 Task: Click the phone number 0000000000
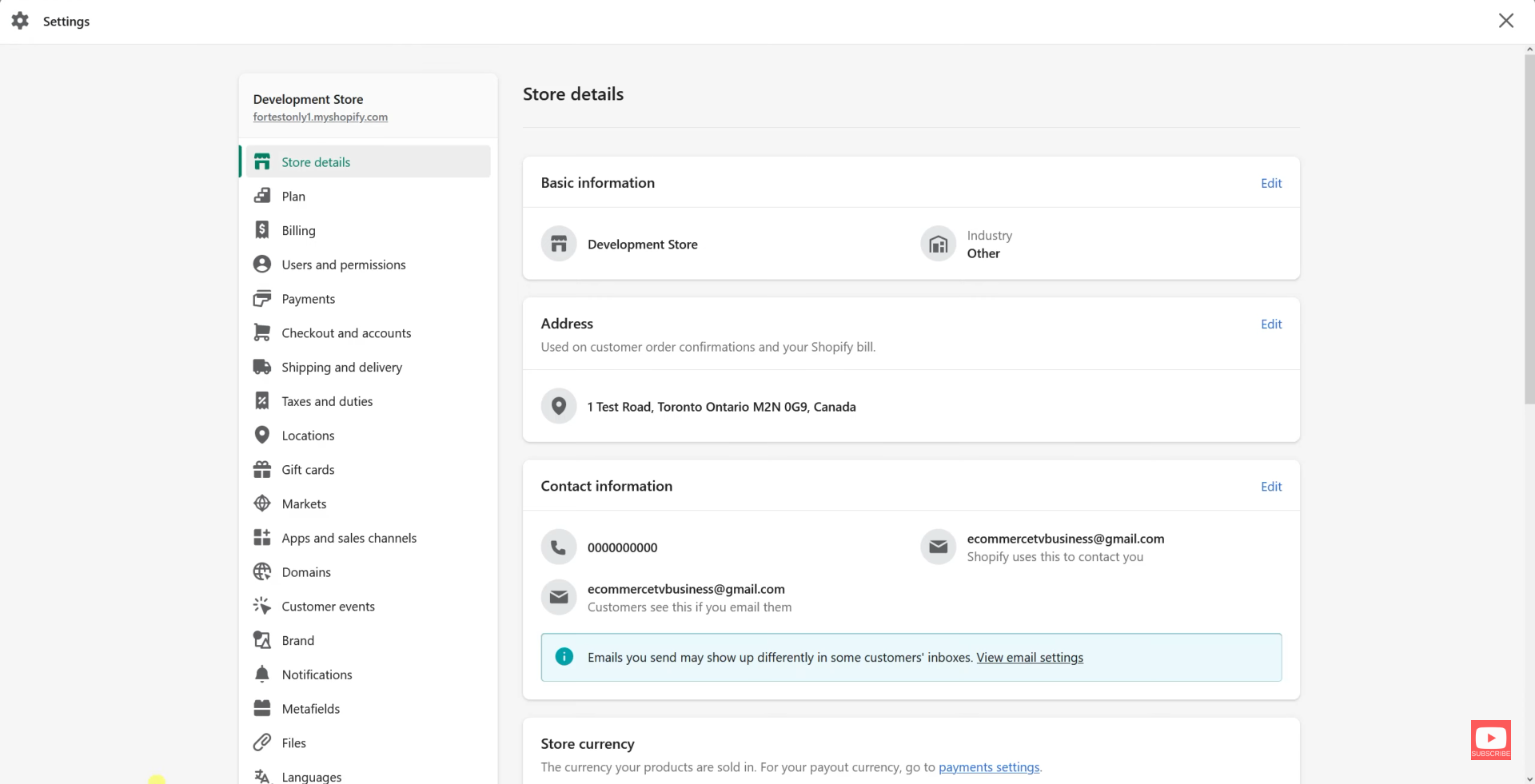[622, 547]
